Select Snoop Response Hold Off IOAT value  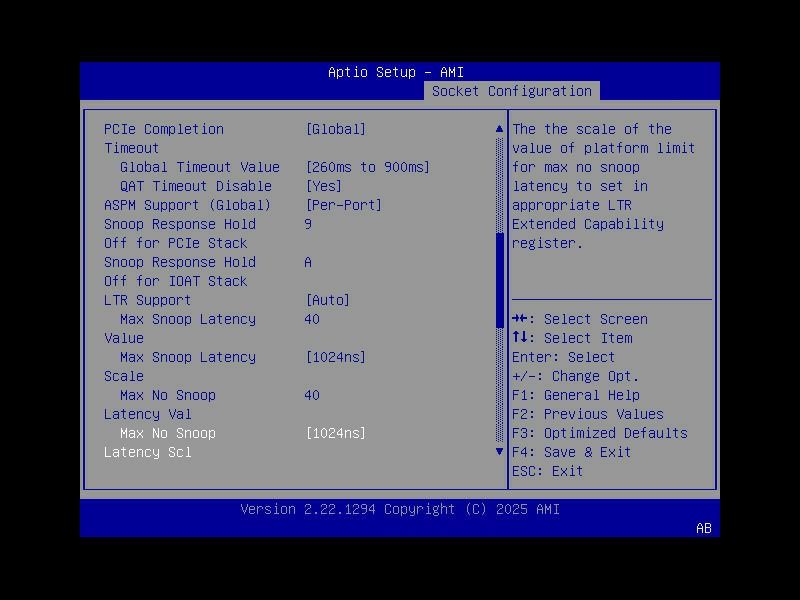pos(308,262)
